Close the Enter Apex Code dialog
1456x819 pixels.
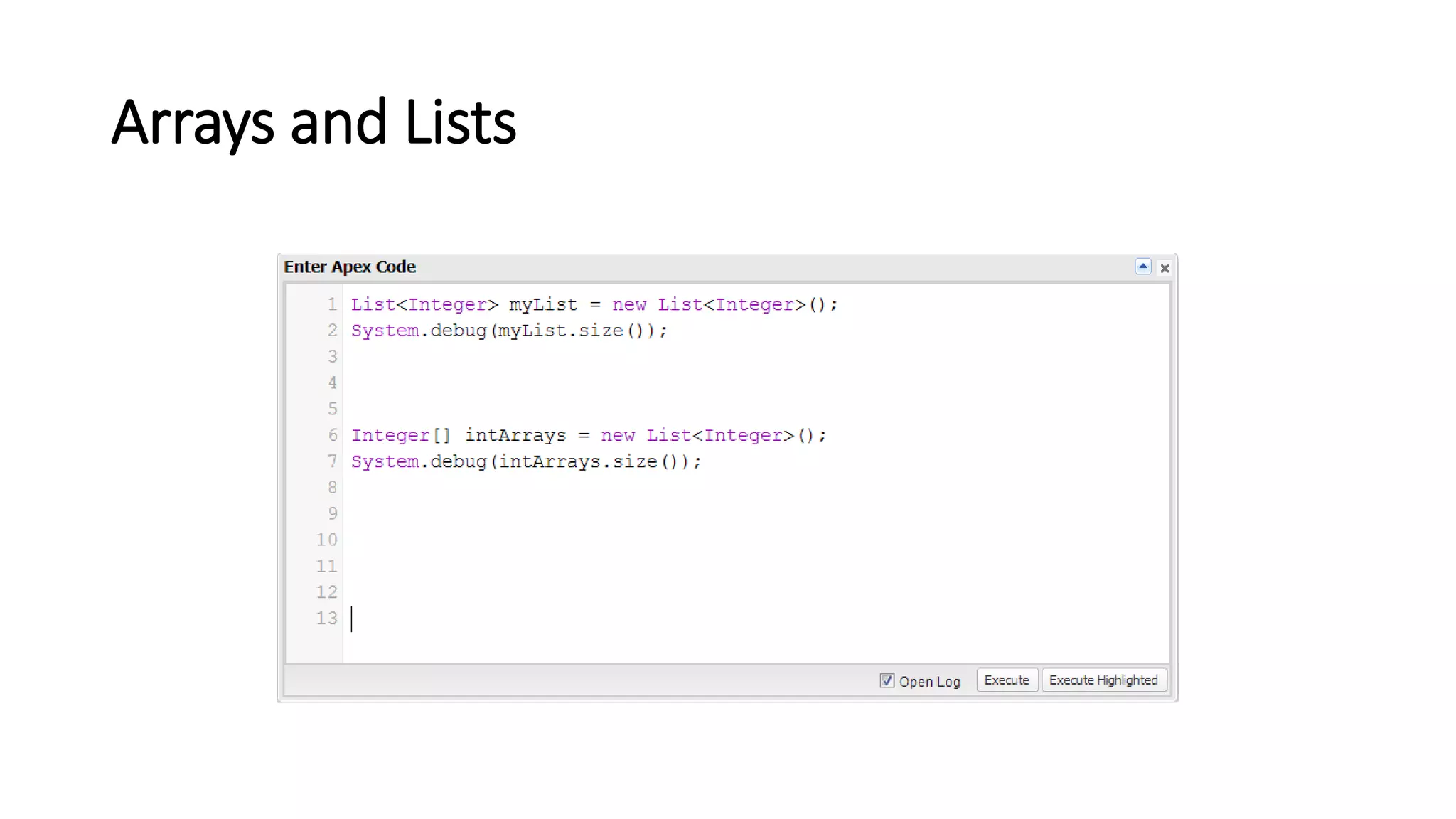tap(1165, 268)
